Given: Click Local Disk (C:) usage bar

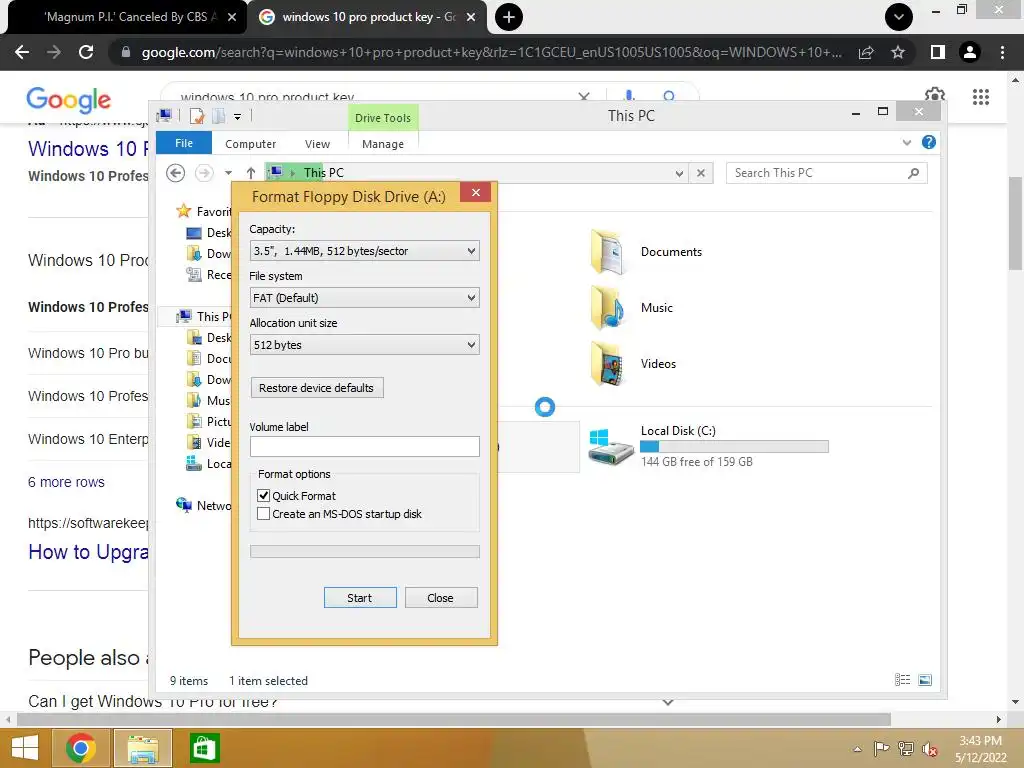Looking at the screenshot, I should [x=734, y=447].
